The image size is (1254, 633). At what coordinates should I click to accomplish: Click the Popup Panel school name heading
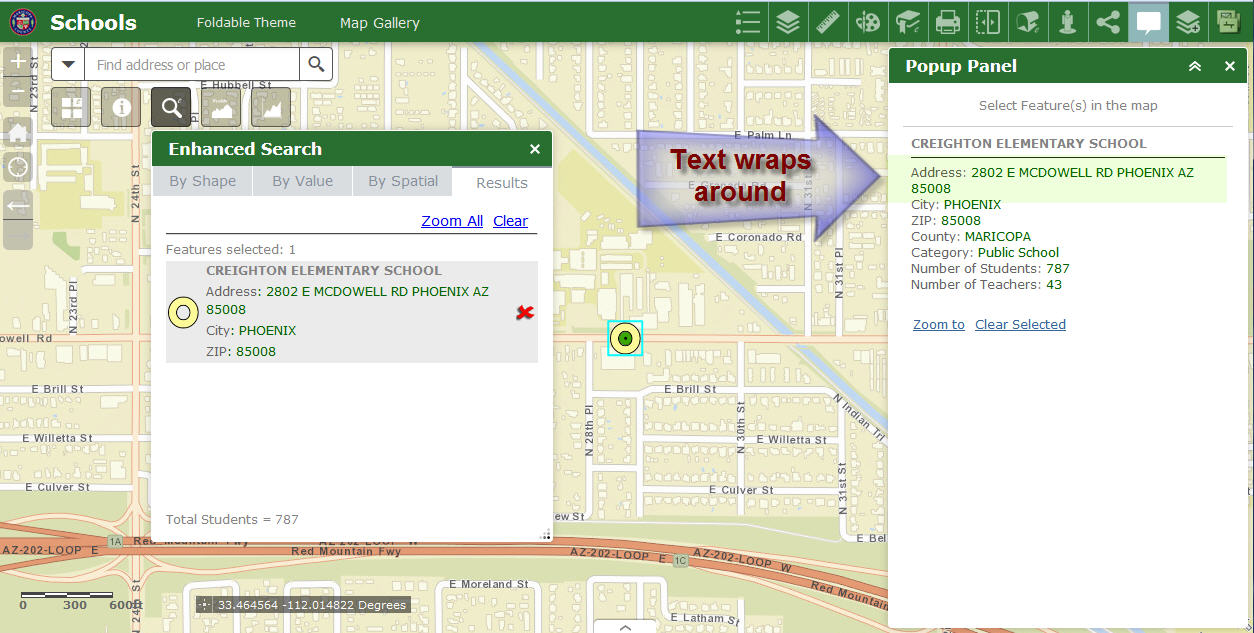[x=1029, y=144]
